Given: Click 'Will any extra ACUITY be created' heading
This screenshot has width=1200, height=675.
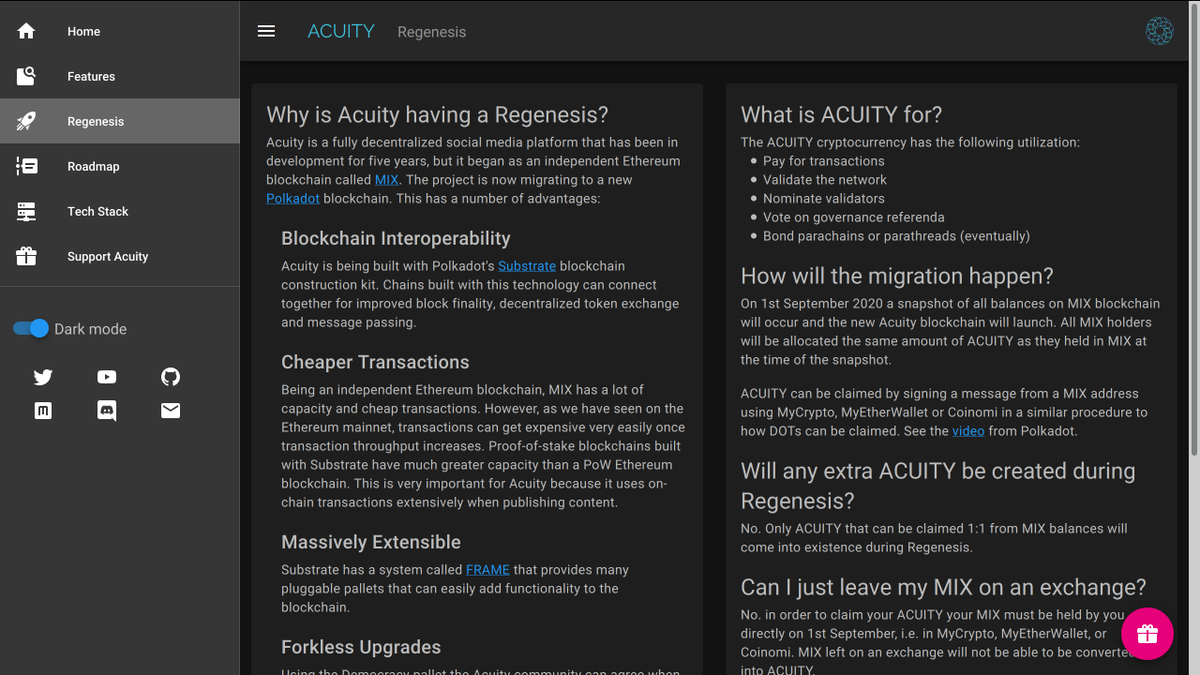Looking at the screenshot, I should point(938,485).
